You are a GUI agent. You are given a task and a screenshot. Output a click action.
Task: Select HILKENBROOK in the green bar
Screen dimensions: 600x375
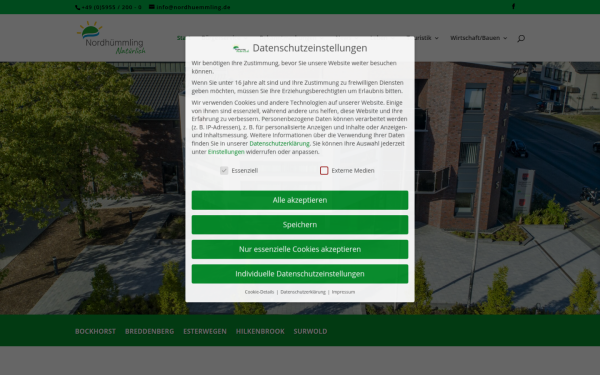click(260, 331)
